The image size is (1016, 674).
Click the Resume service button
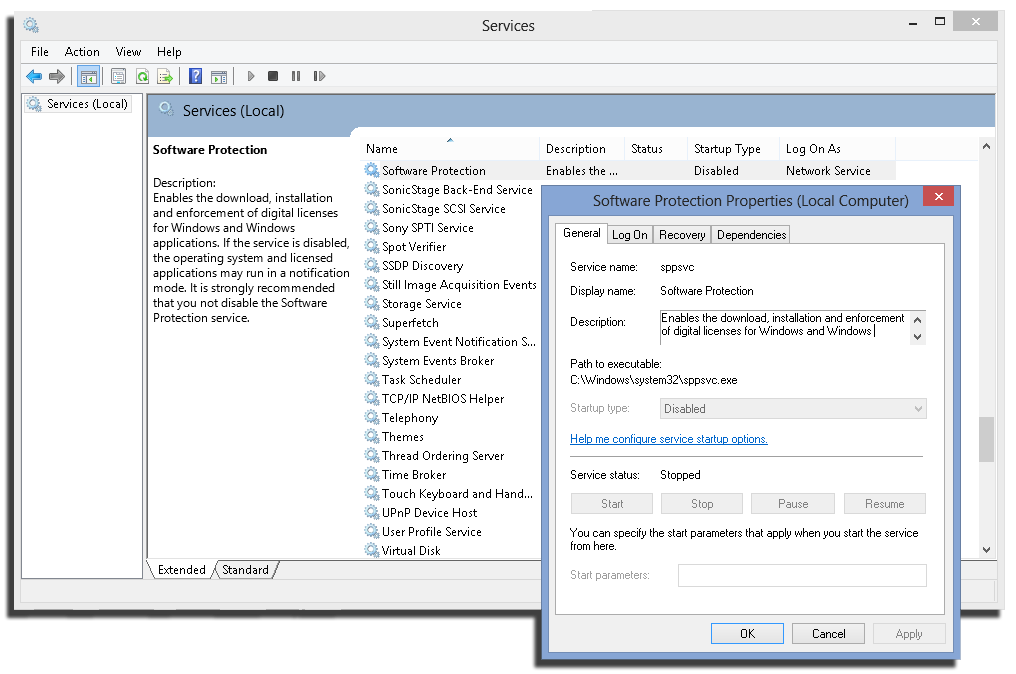coord(884,504)
